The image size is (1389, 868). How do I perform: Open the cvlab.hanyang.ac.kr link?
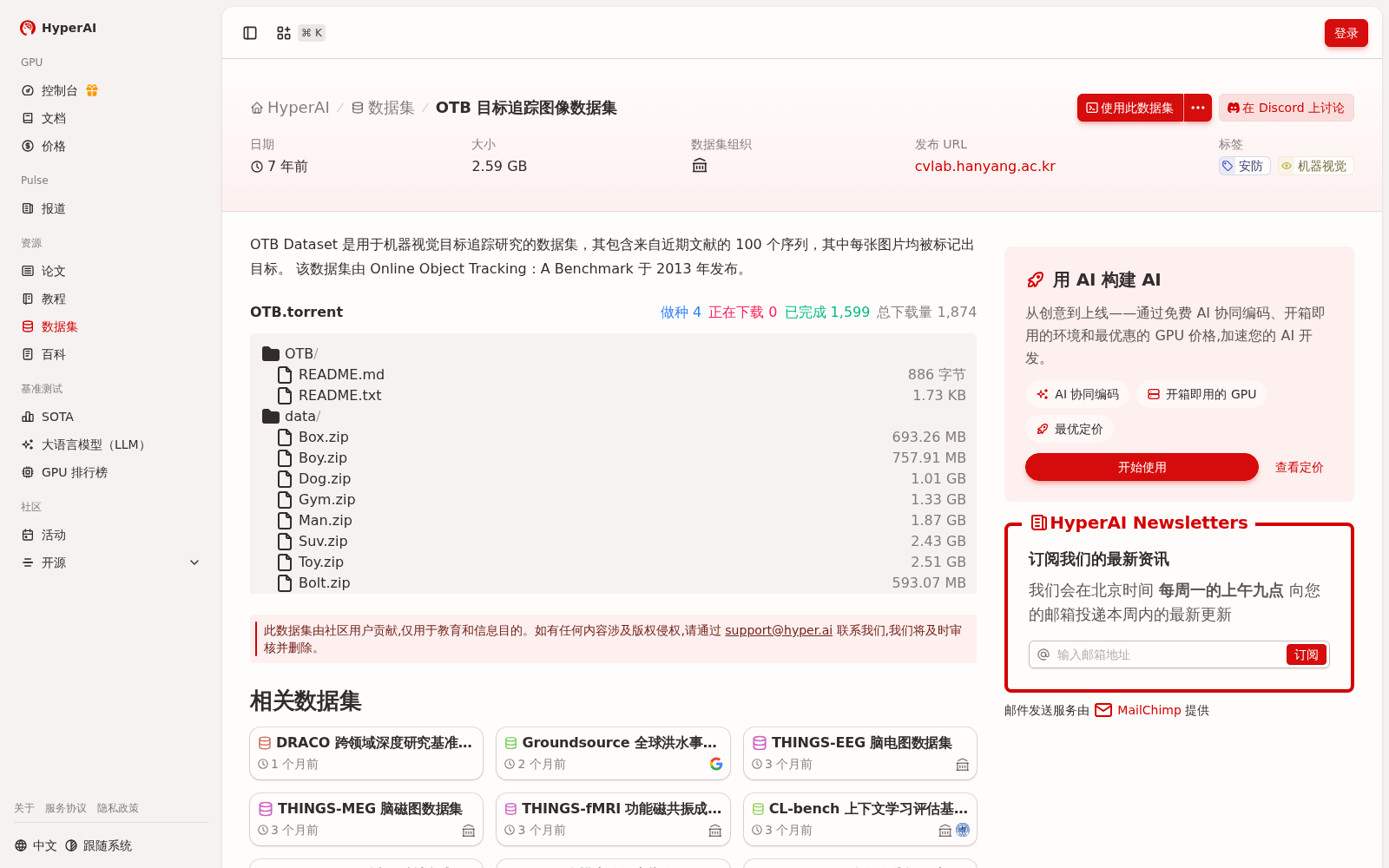click(x=985, y=166)
